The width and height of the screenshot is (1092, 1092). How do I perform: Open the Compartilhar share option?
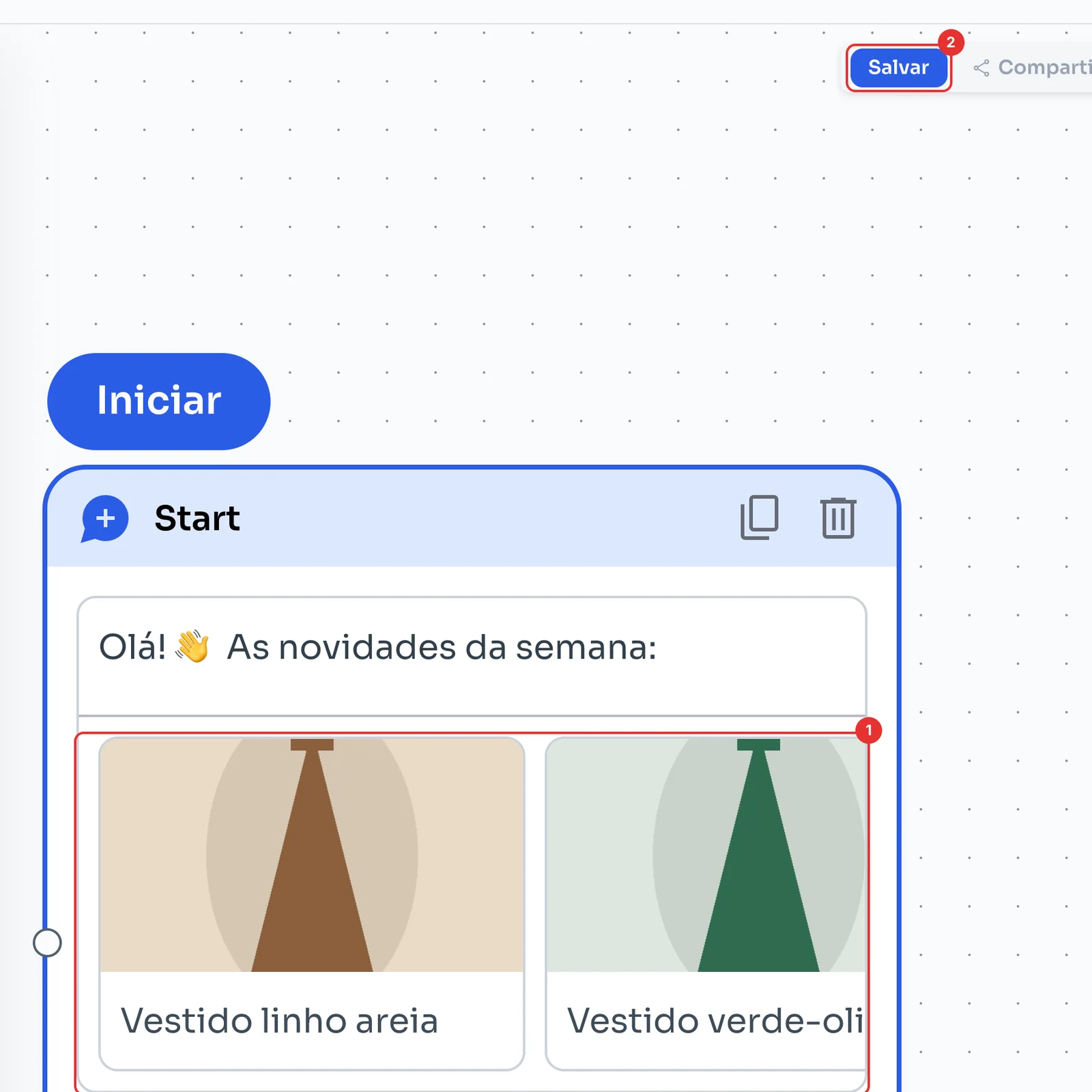coord(1033,68)
